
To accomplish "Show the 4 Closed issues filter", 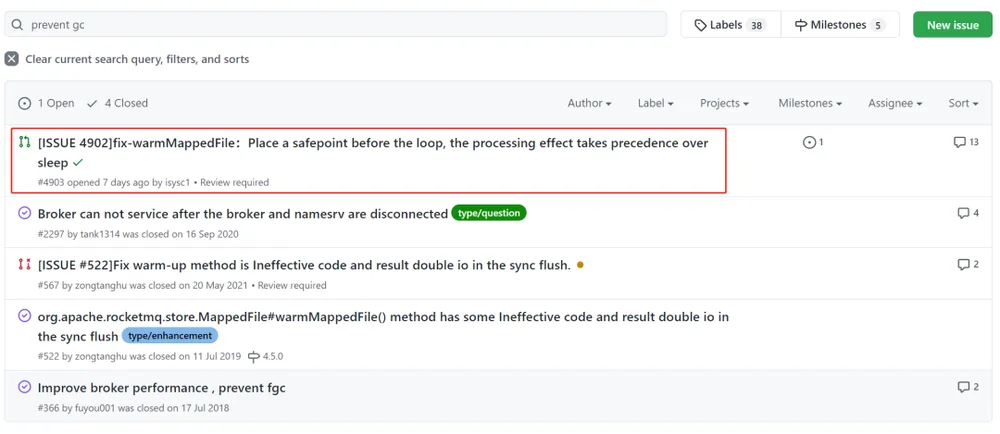I will tap(117, 103).
